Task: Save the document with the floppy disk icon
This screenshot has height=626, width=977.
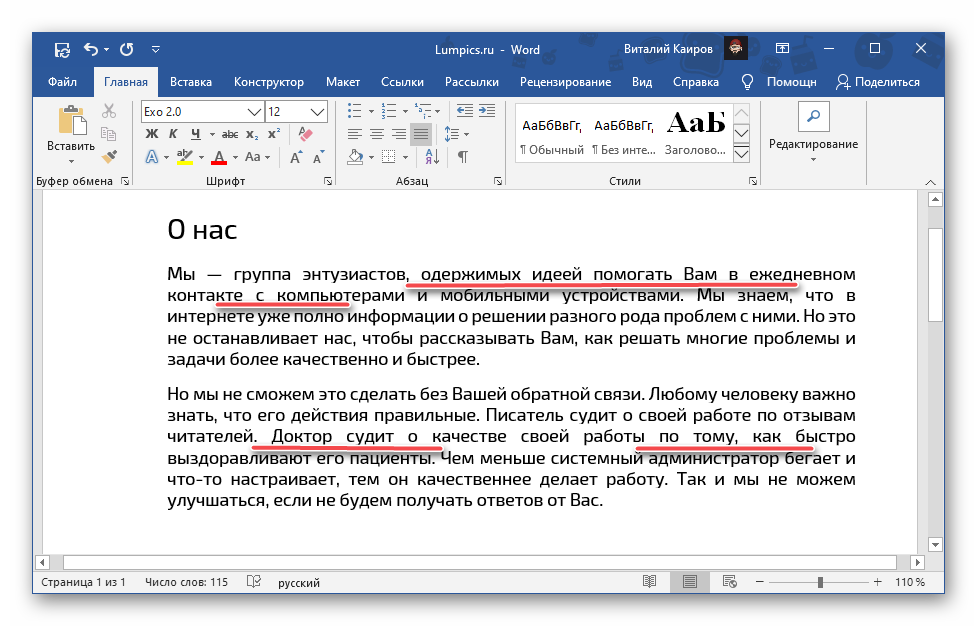Action: pos(62,48)
